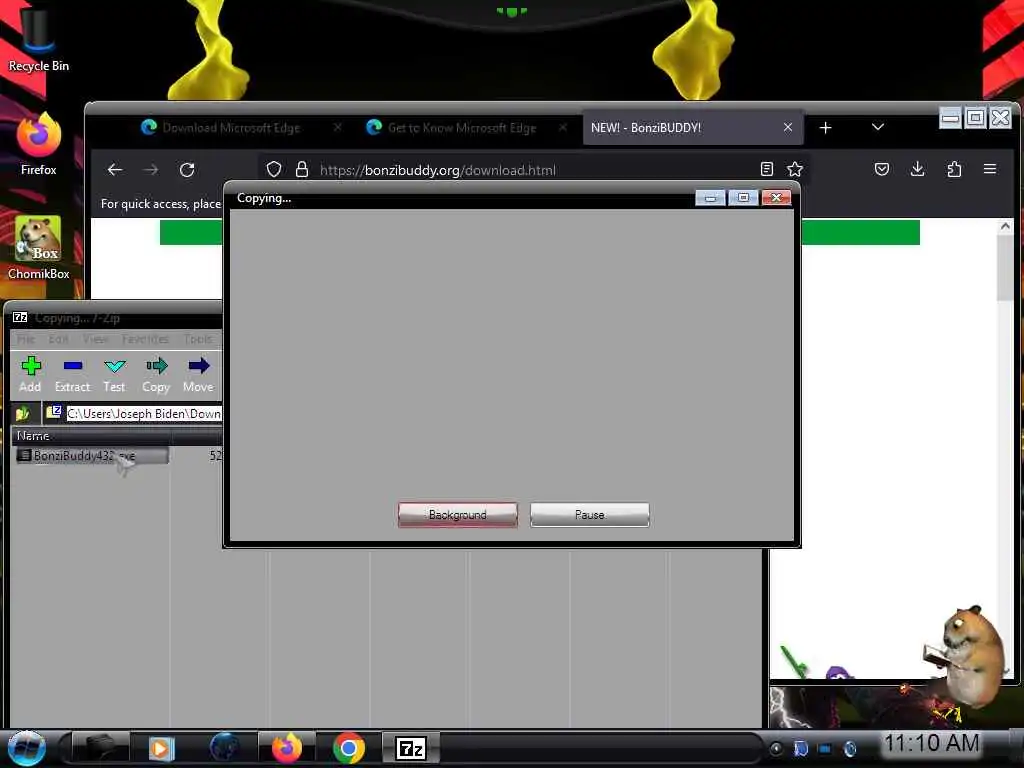
Task: Close the Copying dialog
Action: [x=776, y=198]
